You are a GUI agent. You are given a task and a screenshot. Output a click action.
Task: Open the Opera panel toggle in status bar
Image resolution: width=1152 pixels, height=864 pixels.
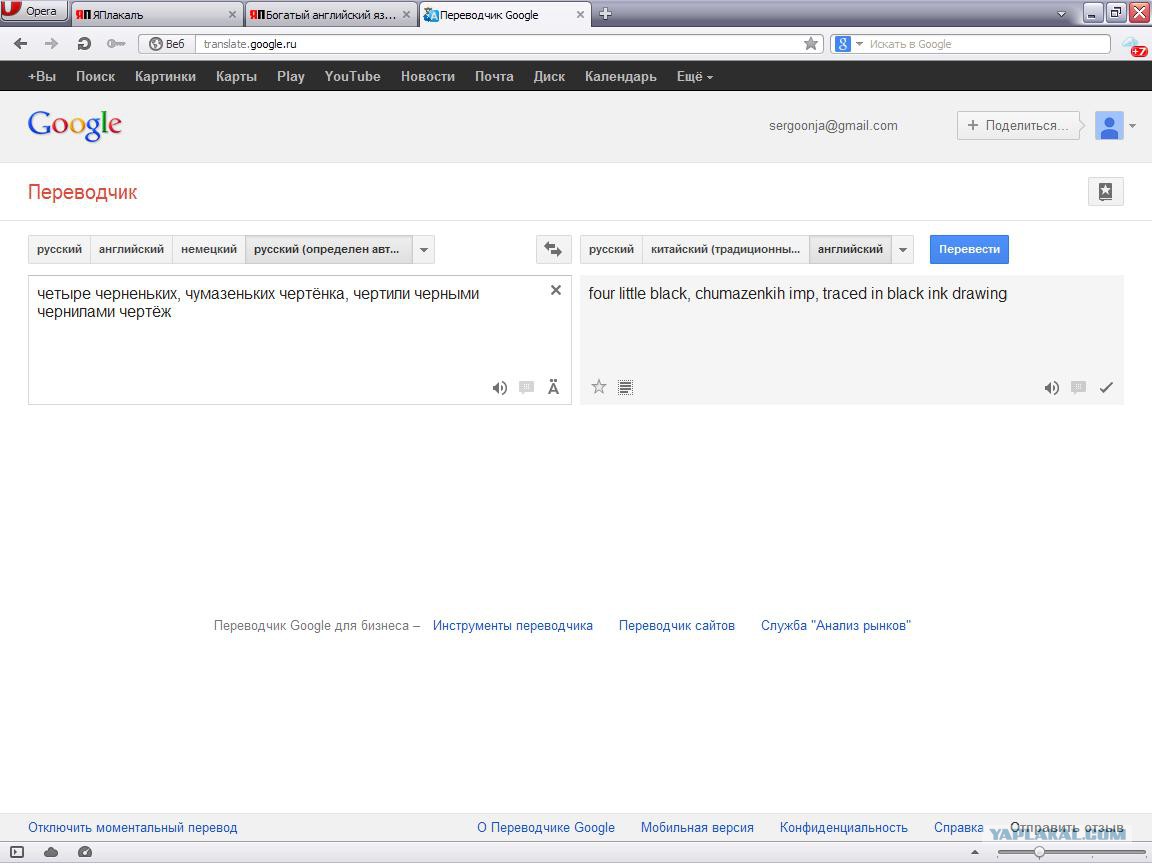click(17, 852)
